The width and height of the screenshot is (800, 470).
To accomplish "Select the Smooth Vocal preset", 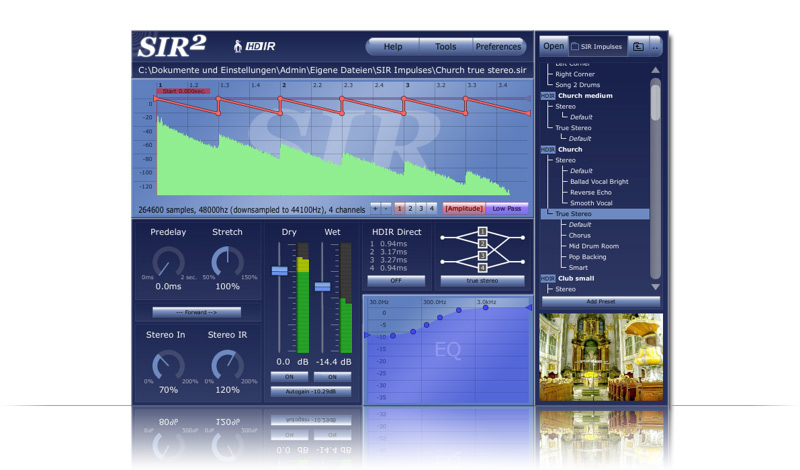I will click(x=591, y=203).
